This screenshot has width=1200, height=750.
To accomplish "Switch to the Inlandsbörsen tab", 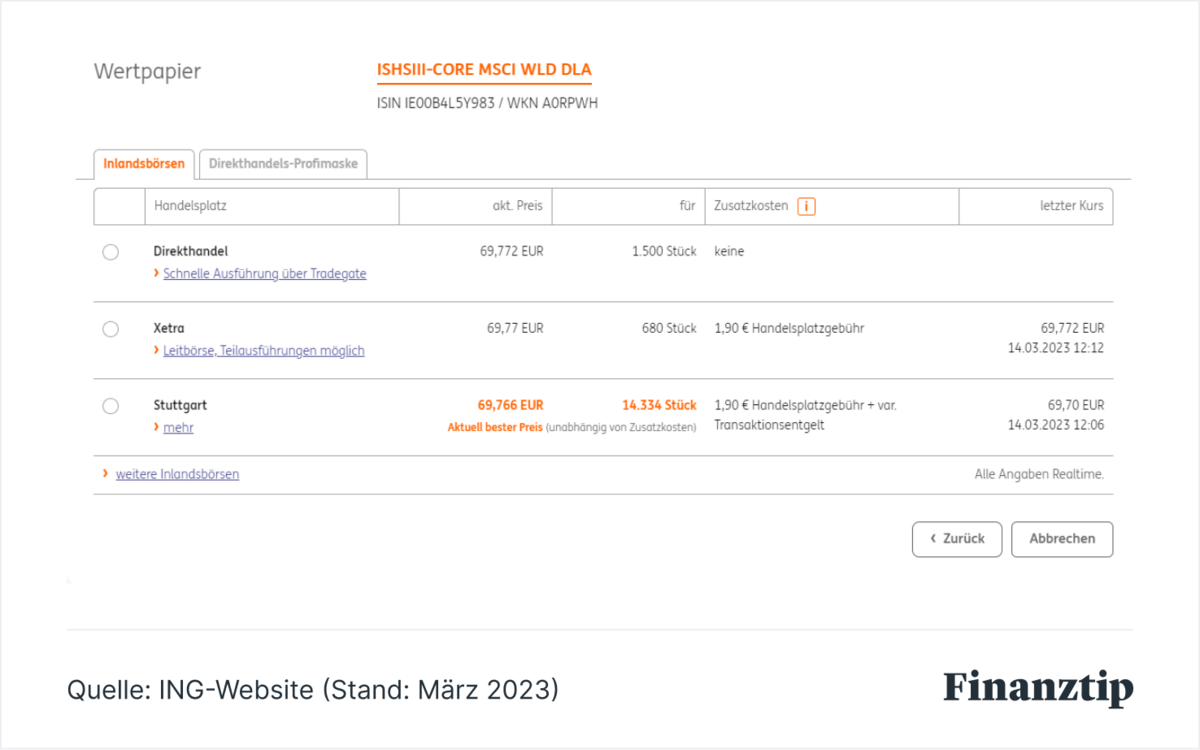I will 144,164.
